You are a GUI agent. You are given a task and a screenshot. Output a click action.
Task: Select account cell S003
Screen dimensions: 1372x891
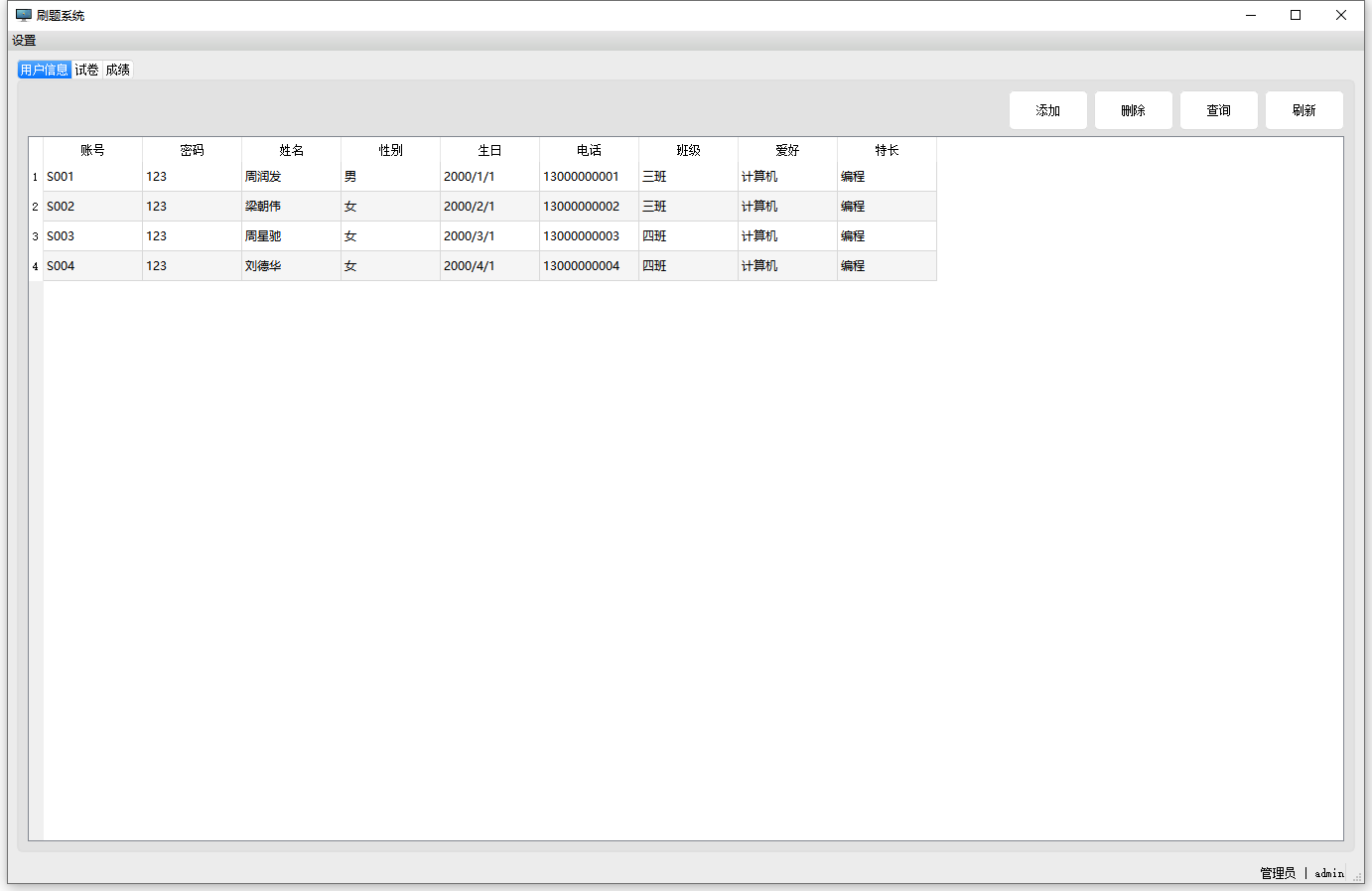pos(92,236)
